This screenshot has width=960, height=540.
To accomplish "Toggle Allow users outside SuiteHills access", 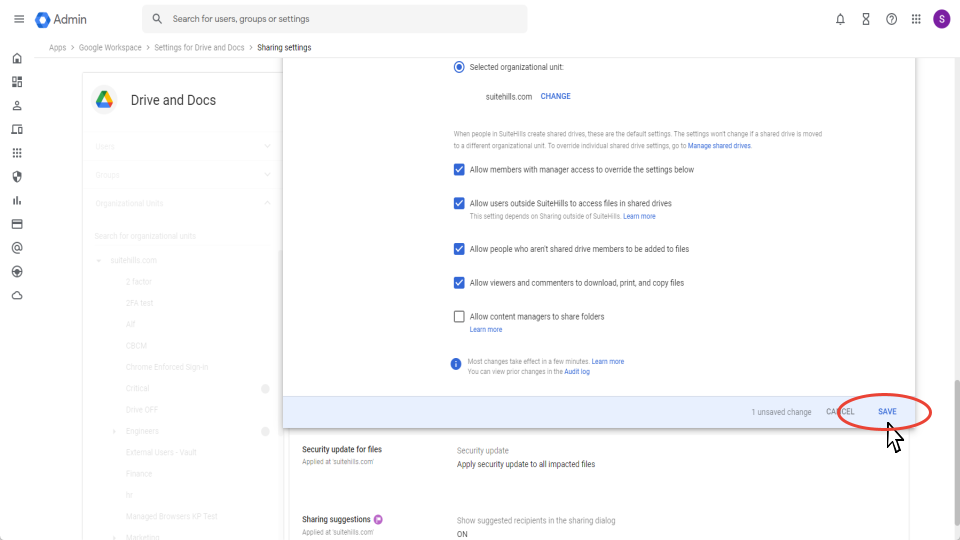I will [459, 203].
